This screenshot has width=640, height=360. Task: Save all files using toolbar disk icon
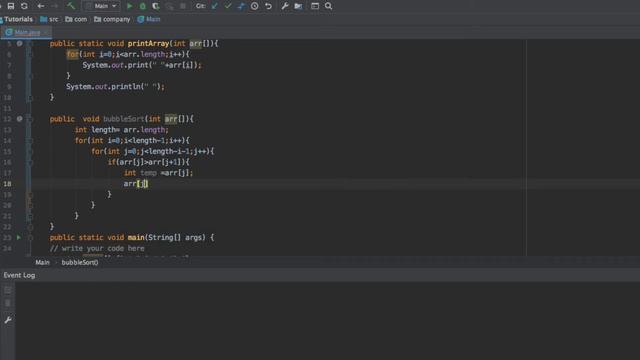click(11, 6)
